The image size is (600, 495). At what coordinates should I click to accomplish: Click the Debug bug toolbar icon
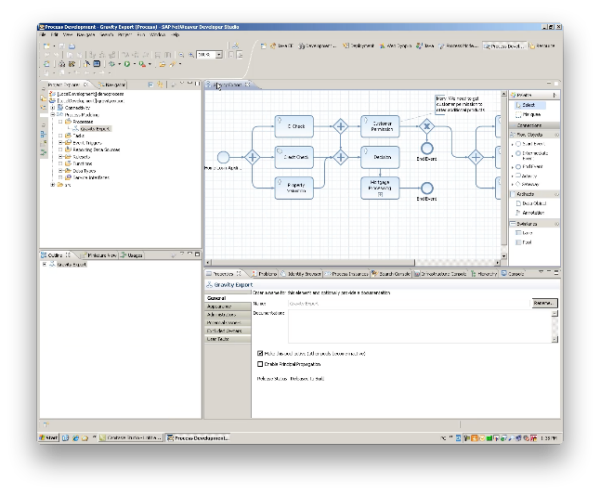[x=112, y=64]
